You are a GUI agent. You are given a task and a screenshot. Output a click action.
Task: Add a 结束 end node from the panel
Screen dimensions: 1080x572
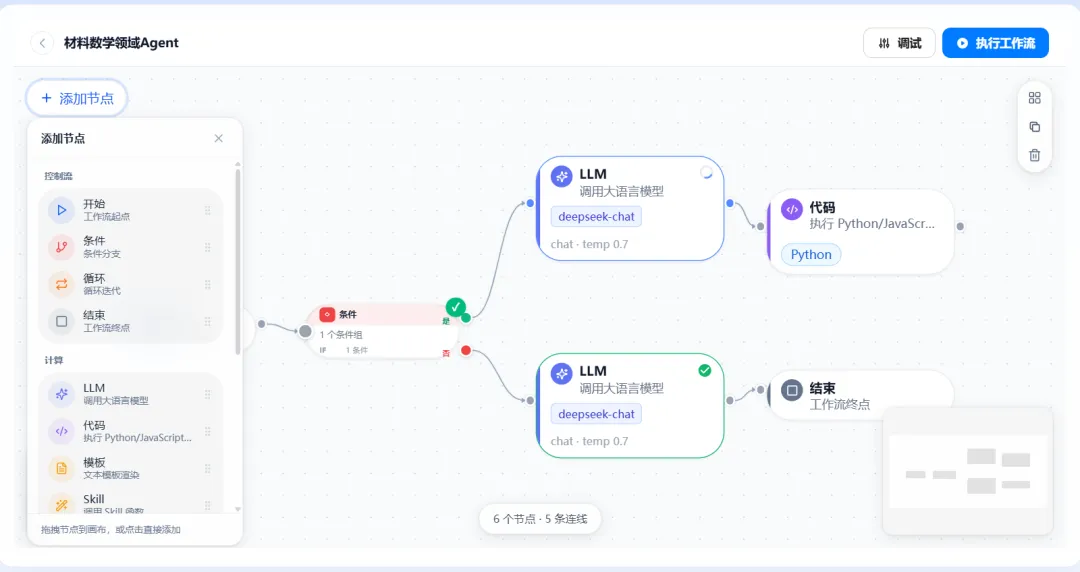131,321
